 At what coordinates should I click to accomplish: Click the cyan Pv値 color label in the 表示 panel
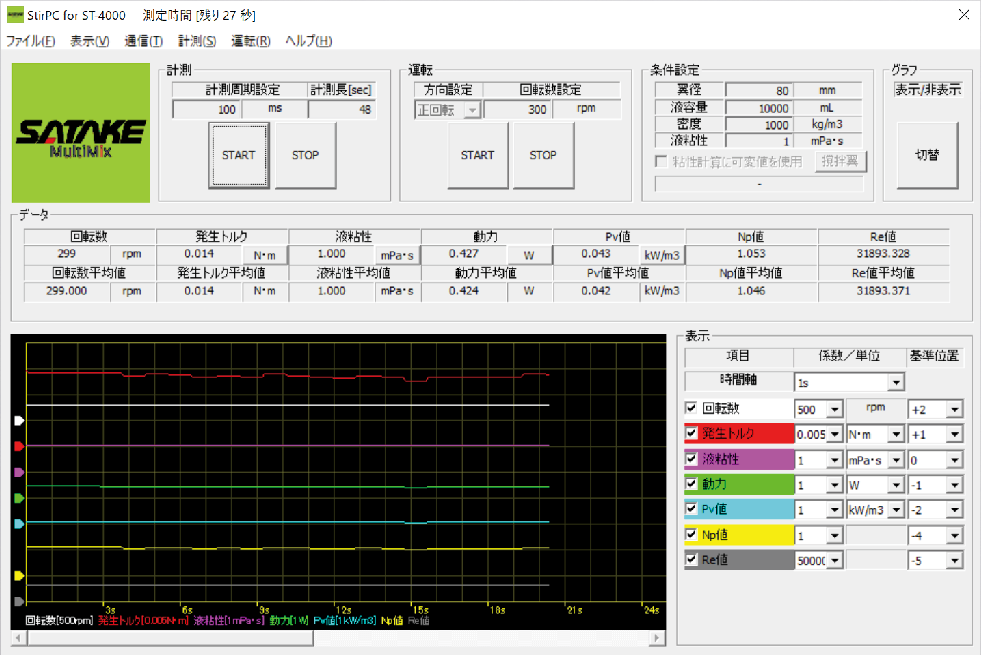pos(740,509)
